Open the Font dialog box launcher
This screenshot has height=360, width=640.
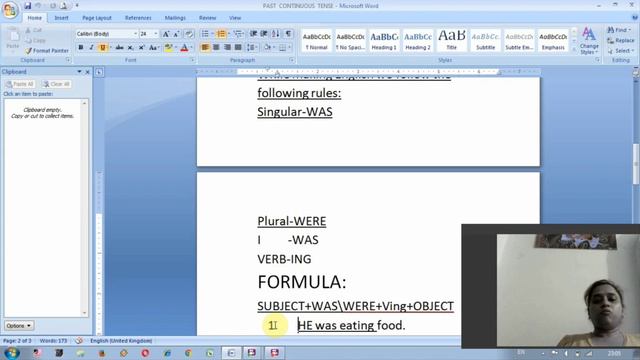click(x=192, y=60)
